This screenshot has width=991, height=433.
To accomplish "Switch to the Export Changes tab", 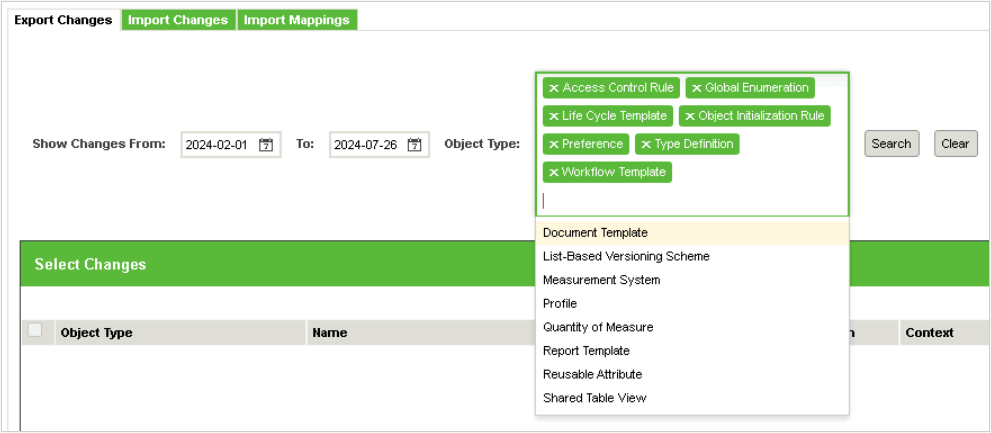I will [x=63, y=20].
